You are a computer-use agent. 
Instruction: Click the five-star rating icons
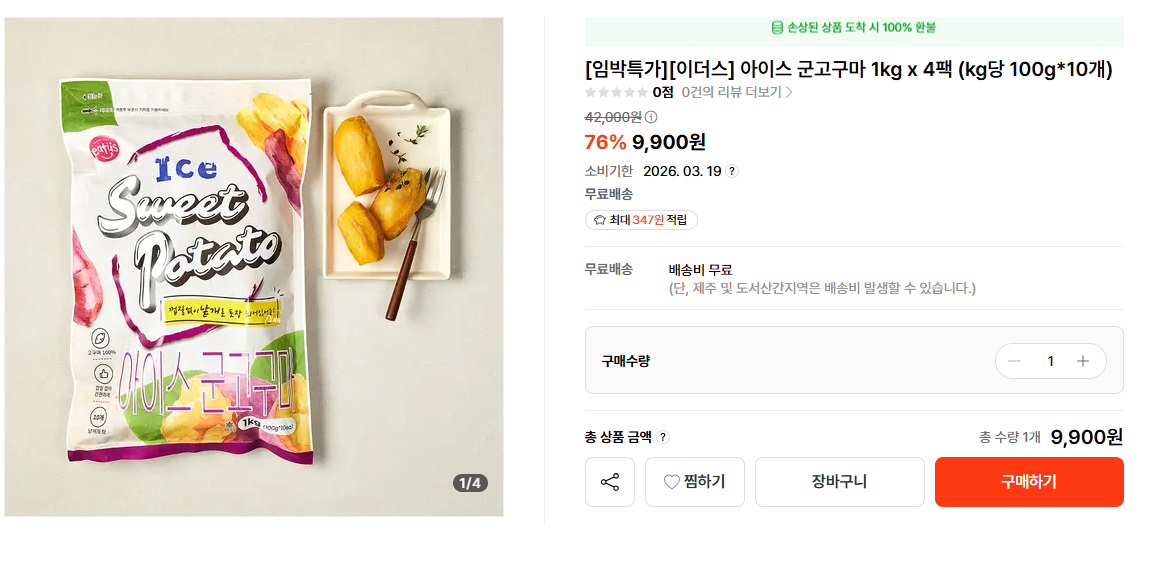click(x=616, y=92)
